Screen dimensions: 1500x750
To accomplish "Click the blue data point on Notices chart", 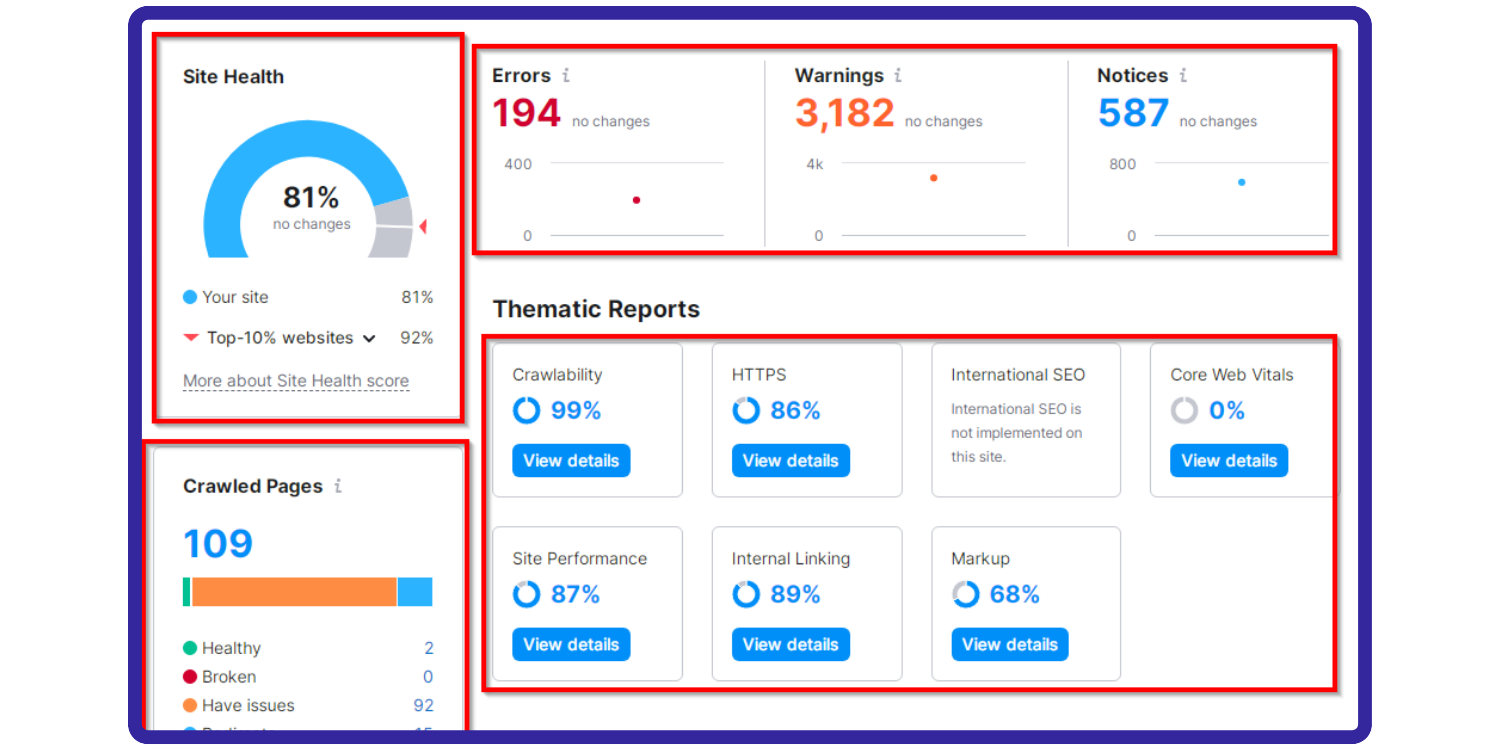I will click(x=1241, y=182).
